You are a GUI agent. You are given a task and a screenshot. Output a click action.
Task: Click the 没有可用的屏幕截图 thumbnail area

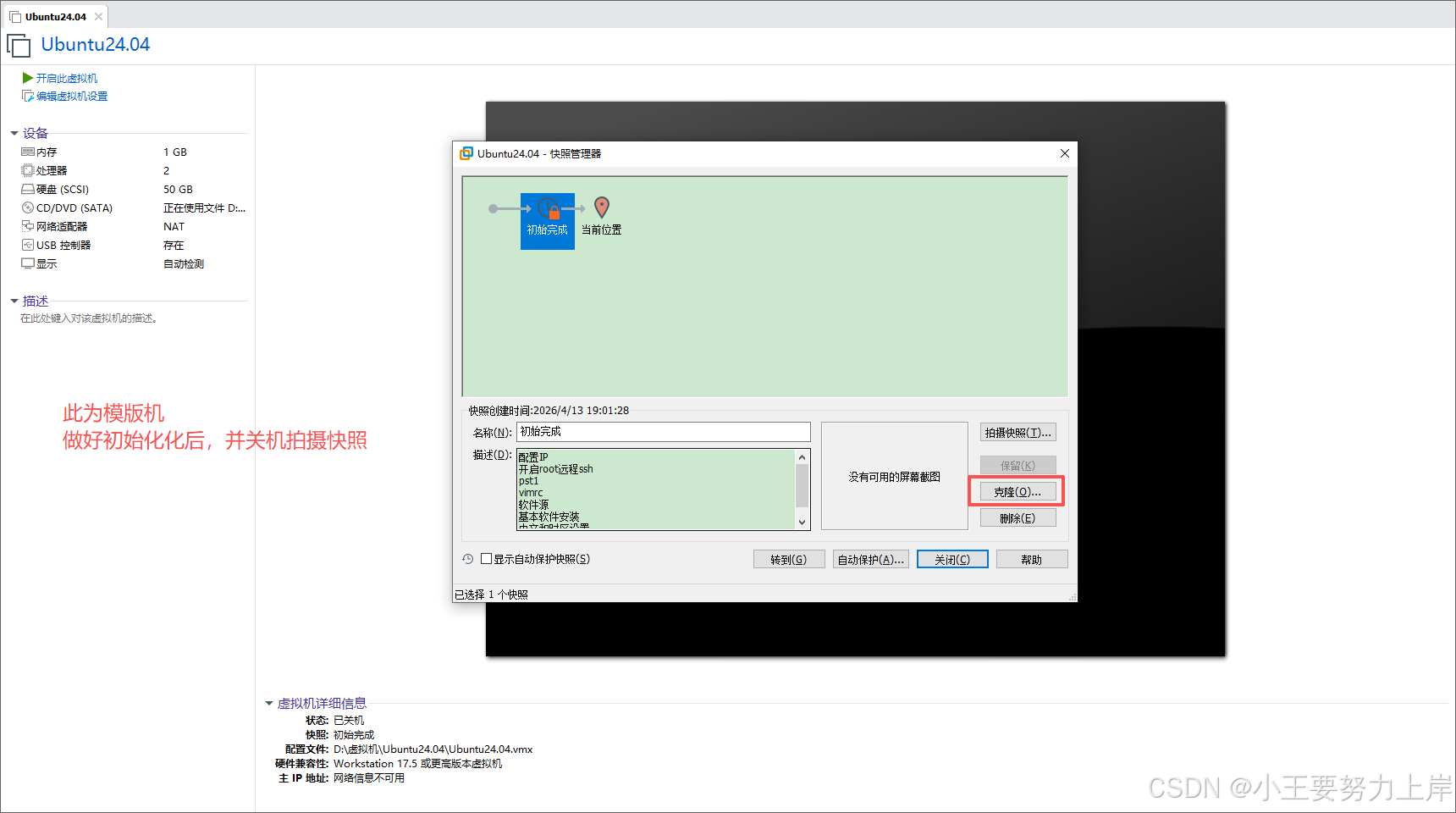click(895, 477)
